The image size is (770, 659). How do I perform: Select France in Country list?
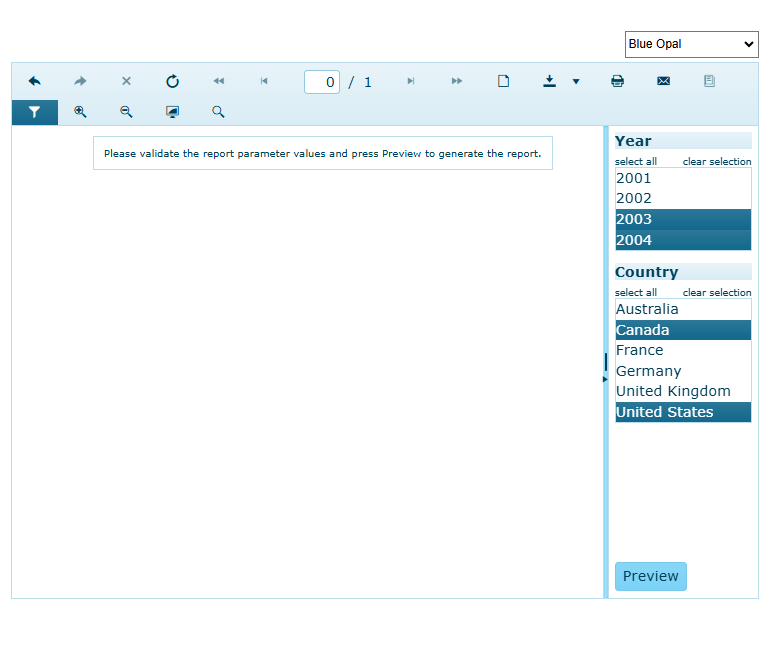683,350
